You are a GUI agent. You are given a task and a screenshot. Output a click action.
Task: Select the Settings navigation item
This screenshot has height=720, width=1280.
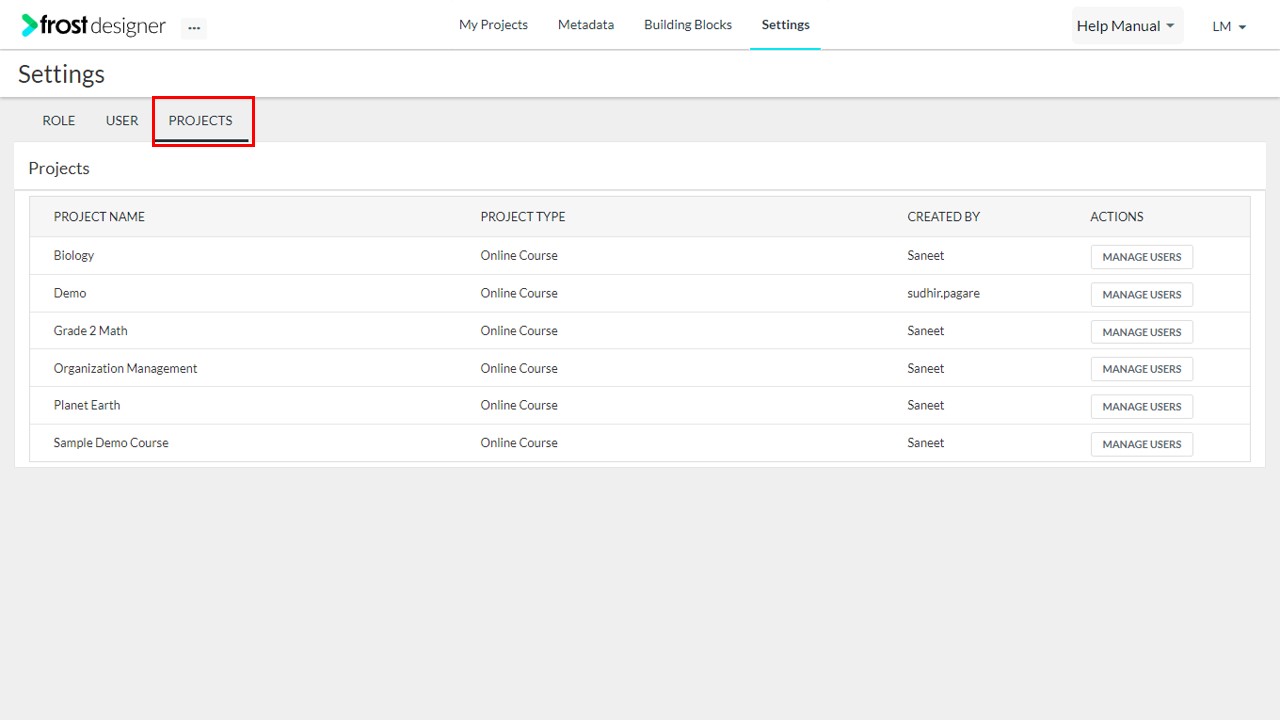pyautogui.click(x=786, y=25)
